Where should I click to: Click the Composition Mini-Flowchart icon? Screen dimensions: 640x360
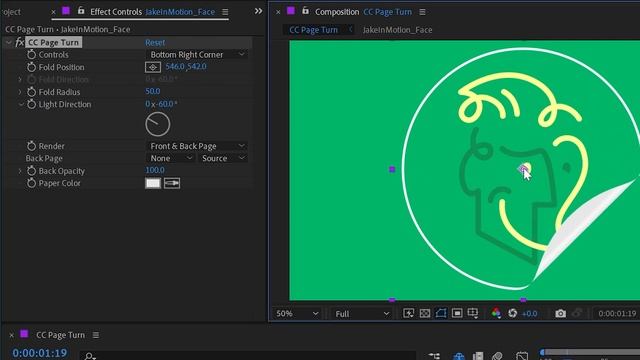point(434,356)
